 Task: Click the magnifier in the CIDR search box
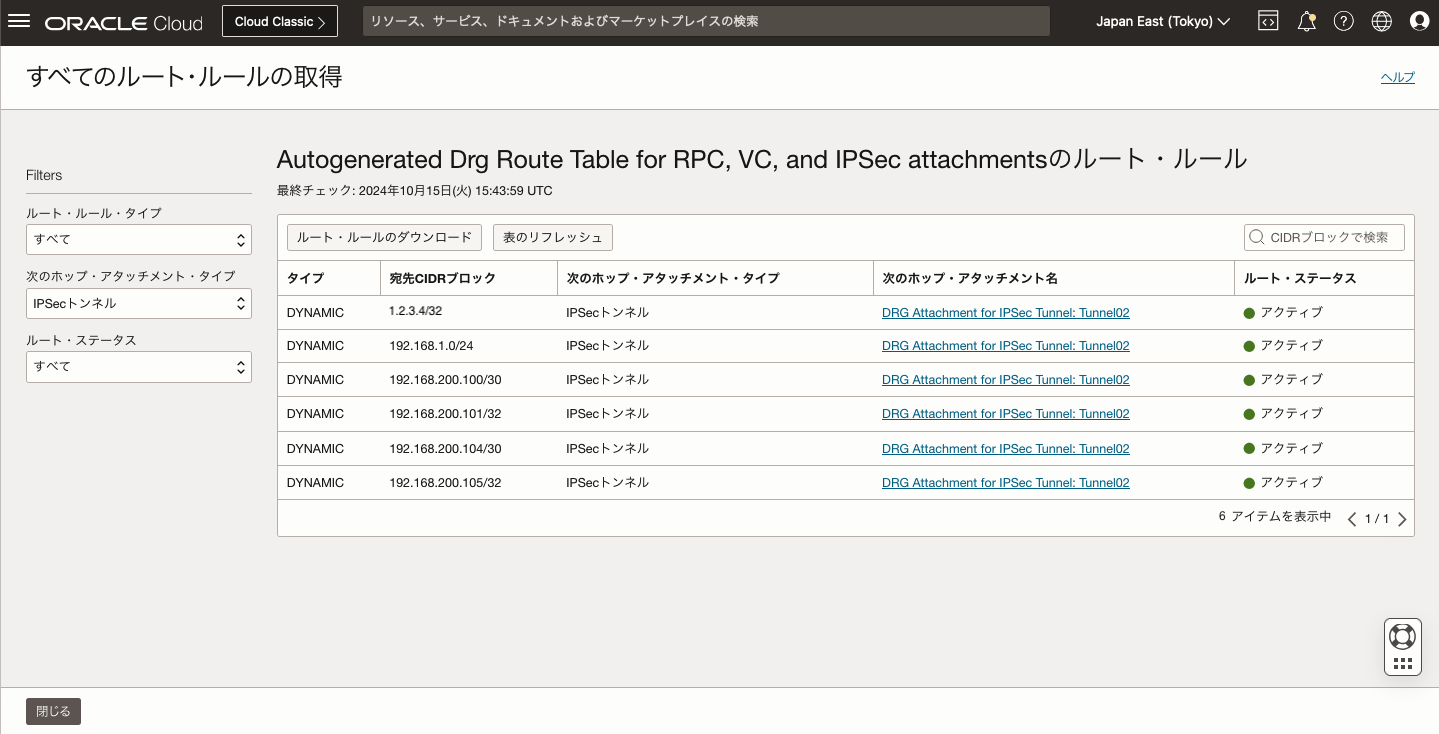pos(1256,237)
